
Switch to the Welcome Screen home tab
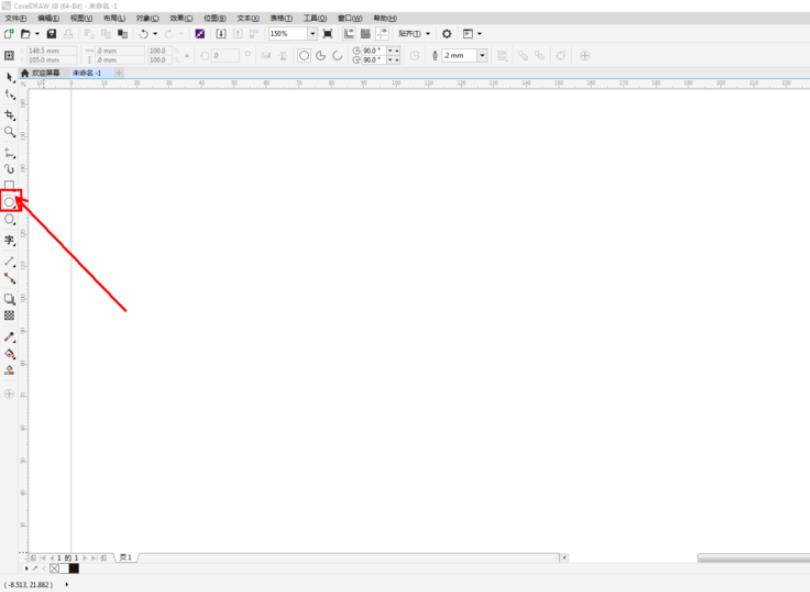[40, 73]
